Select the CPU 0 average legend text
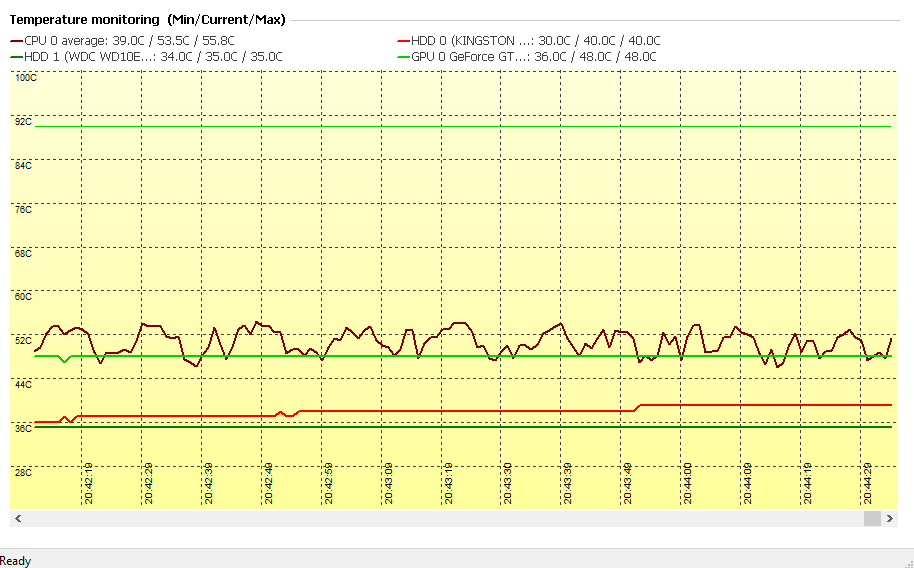914x568 pixels. pos(129,41)
